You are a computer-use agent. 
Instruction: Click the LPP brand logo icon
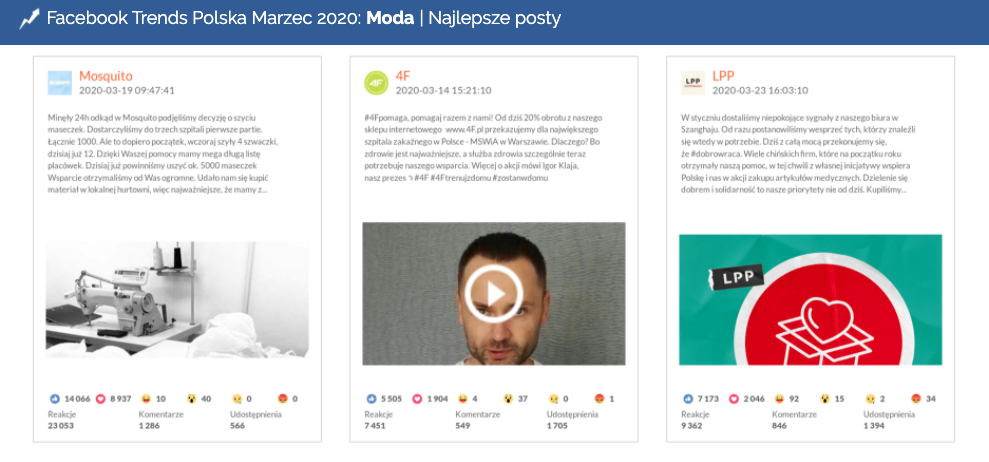click(x=692, y=82)
